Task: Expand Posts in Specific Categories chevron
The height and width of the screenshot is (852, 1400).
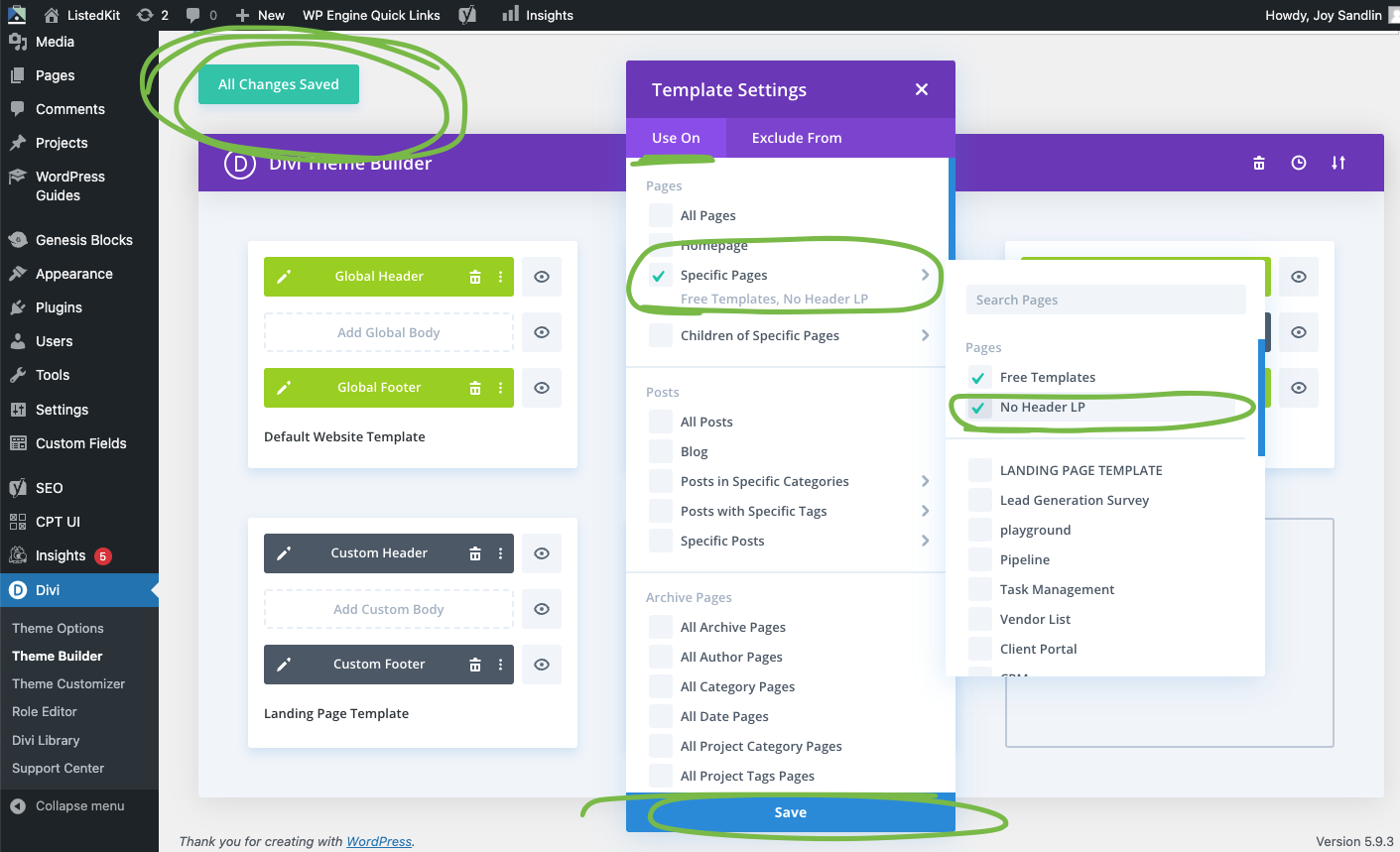Action: click(x=925, y=481)
